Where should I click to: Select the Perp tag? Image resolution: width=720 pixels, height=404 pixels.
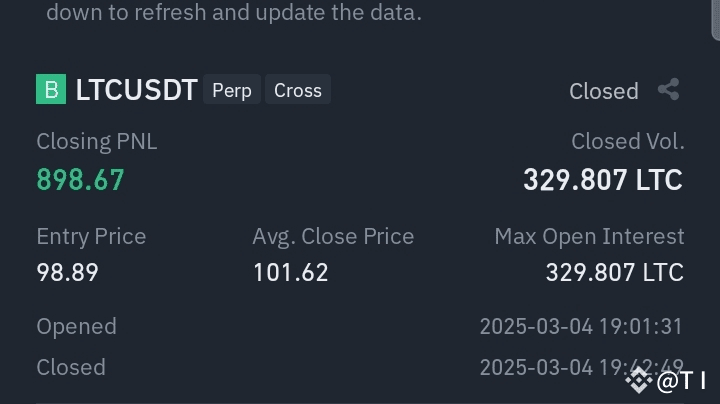coord(231,90)
